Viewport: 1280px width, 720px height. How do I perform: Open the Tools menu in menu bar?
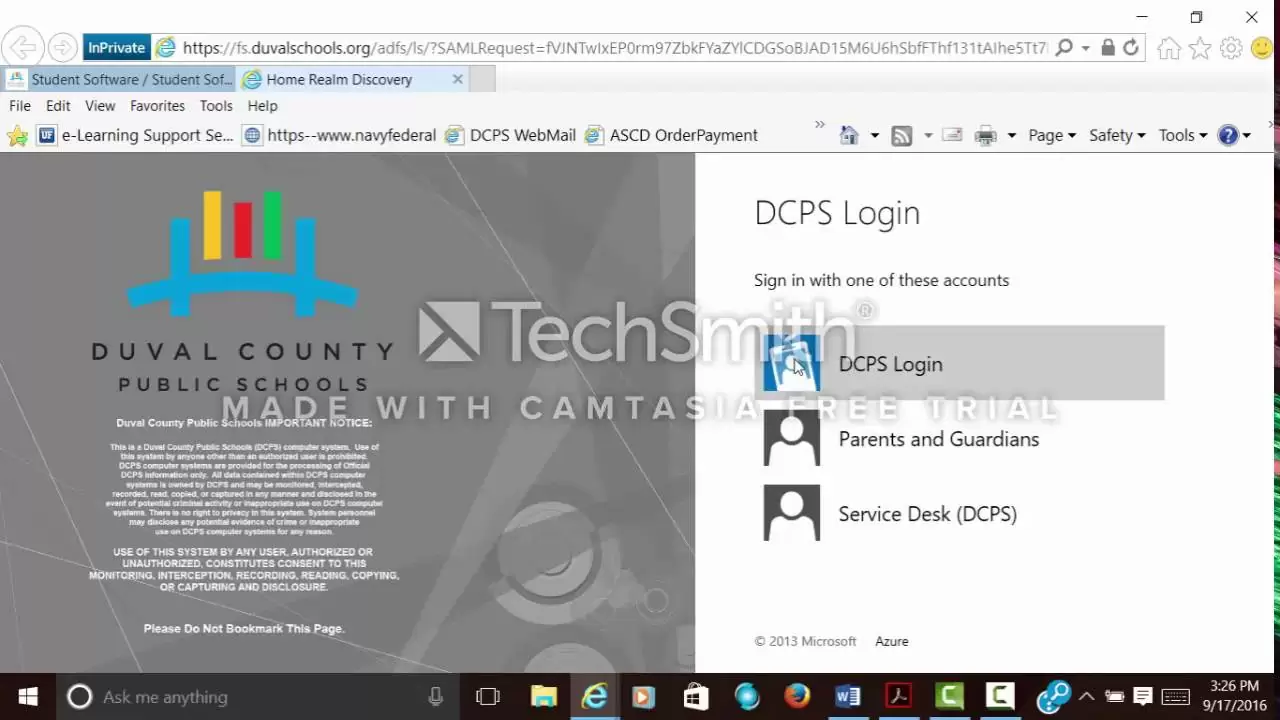coord(216,106)
